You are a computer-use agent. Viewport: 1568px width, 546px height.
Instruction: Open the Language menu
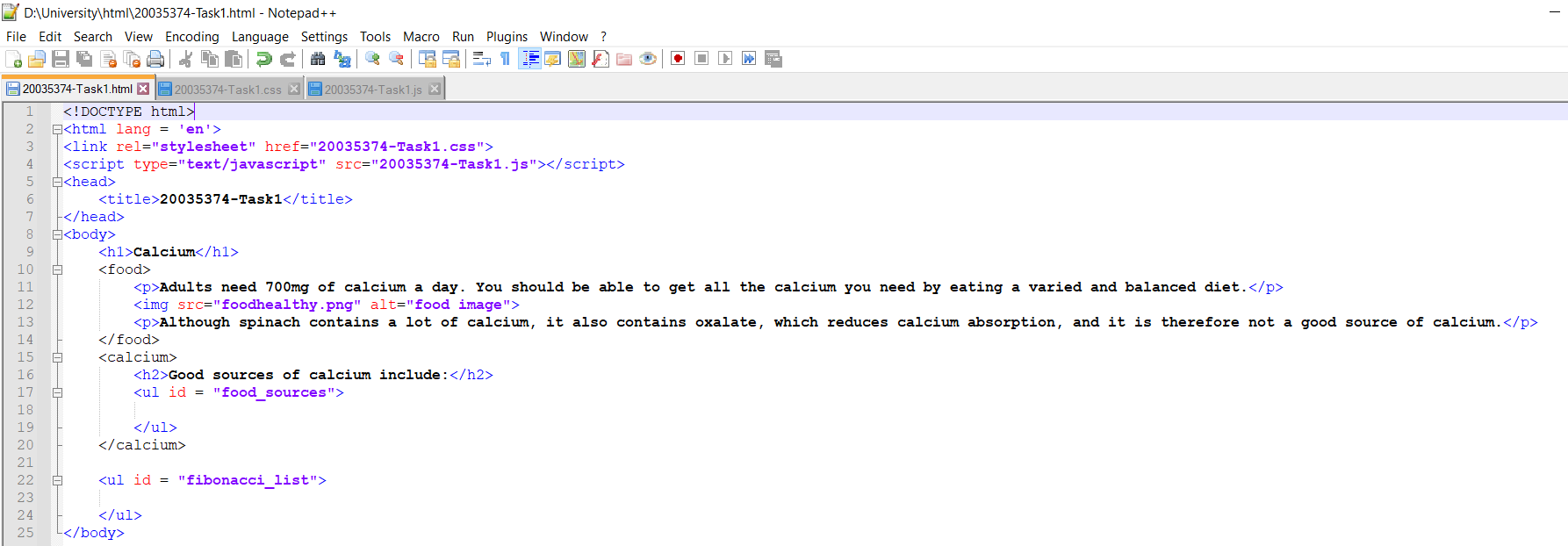pos(260,37)
